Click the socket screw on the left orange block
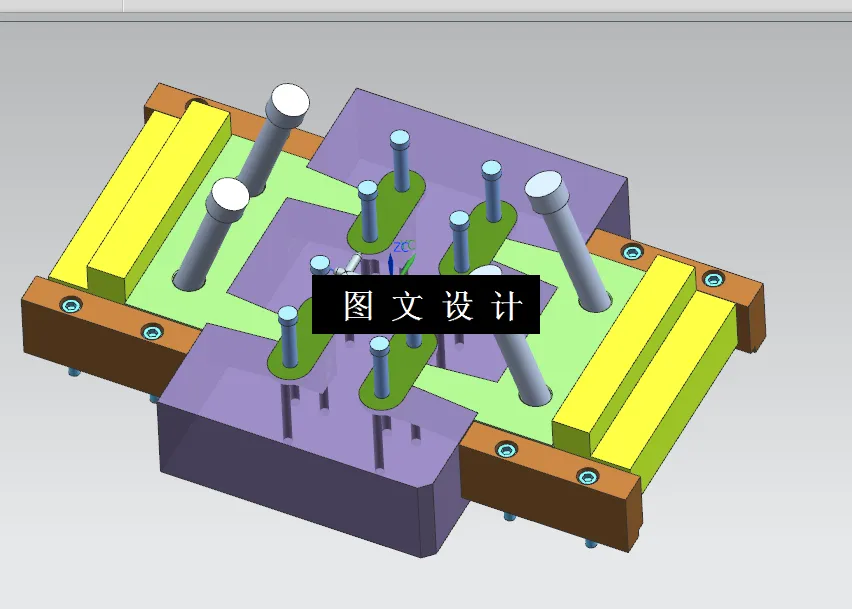Image resolution: width=852 pixels, height=609 pixels. 70,305
